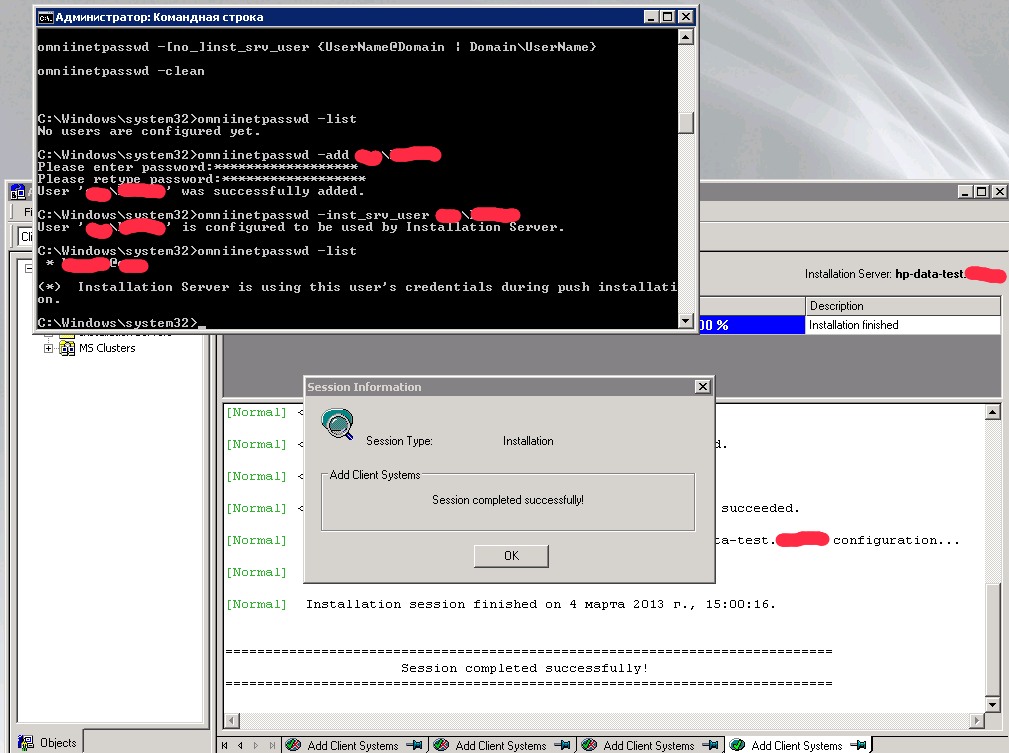
Task: Click the command prompt scrollbar up arrow
Action: (x=686, y=37)
